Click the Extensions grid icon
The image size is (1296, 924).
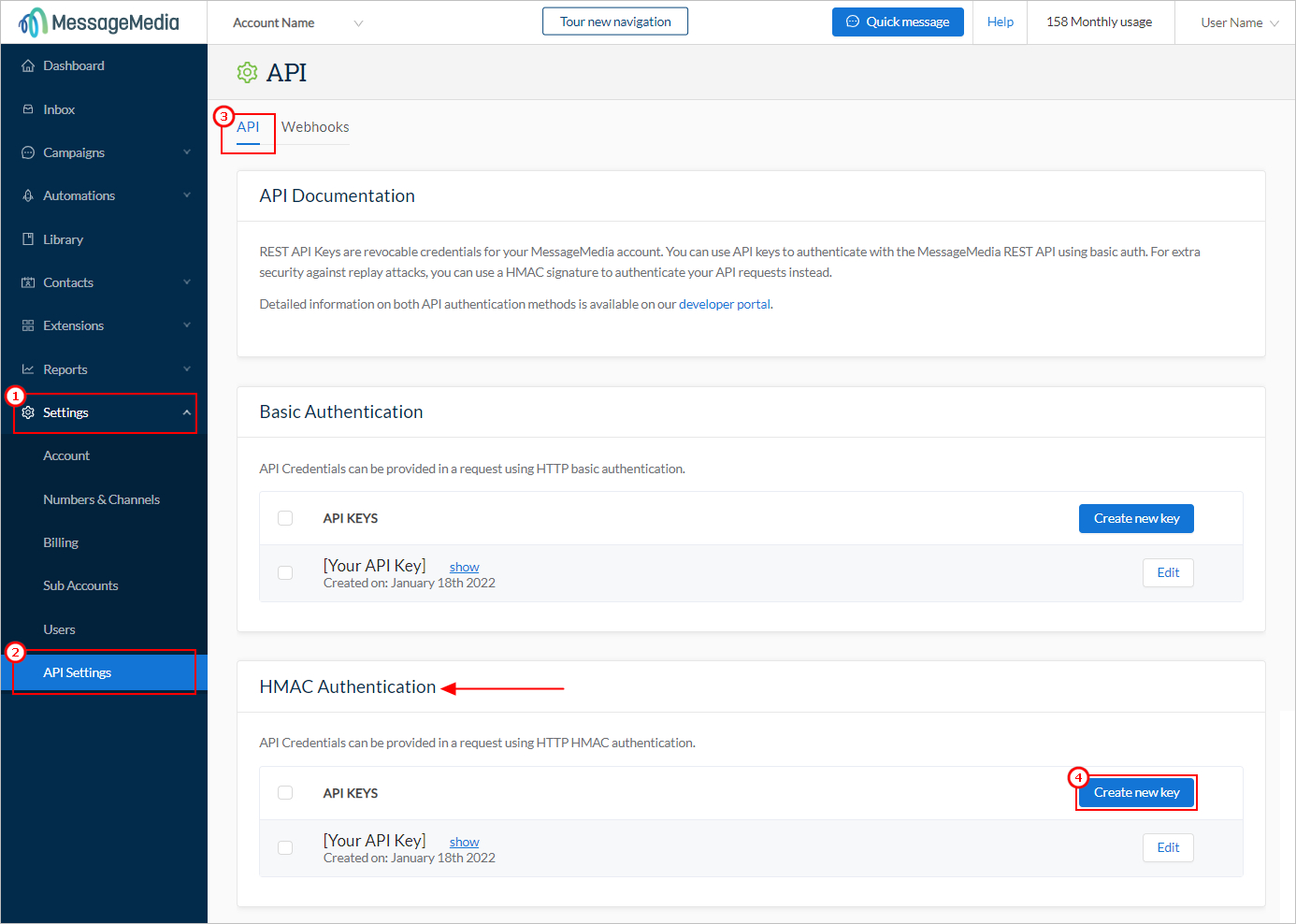28,325
